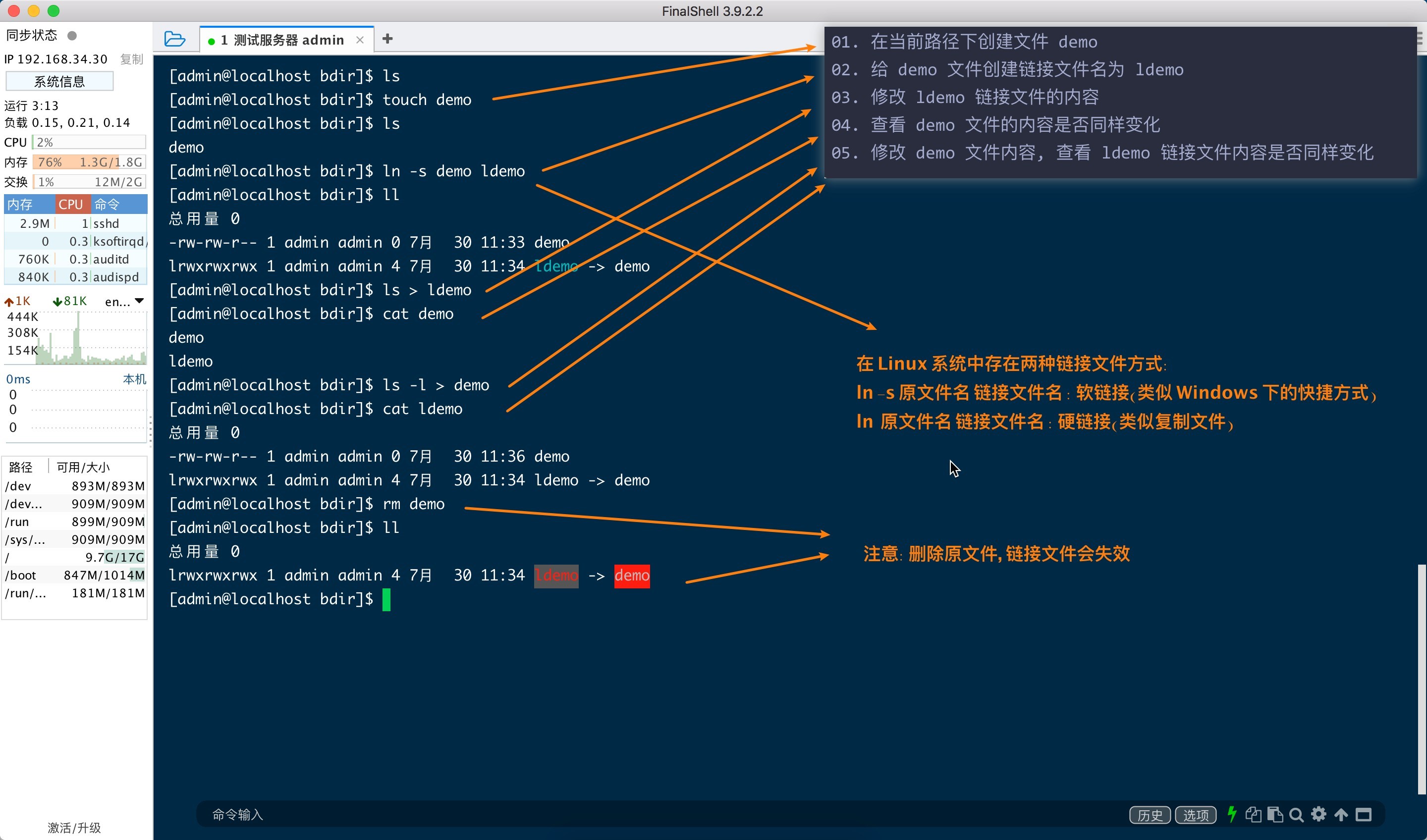
Task: Click the 运行 3:13 uptime text
Action: [x=31, y=106]
